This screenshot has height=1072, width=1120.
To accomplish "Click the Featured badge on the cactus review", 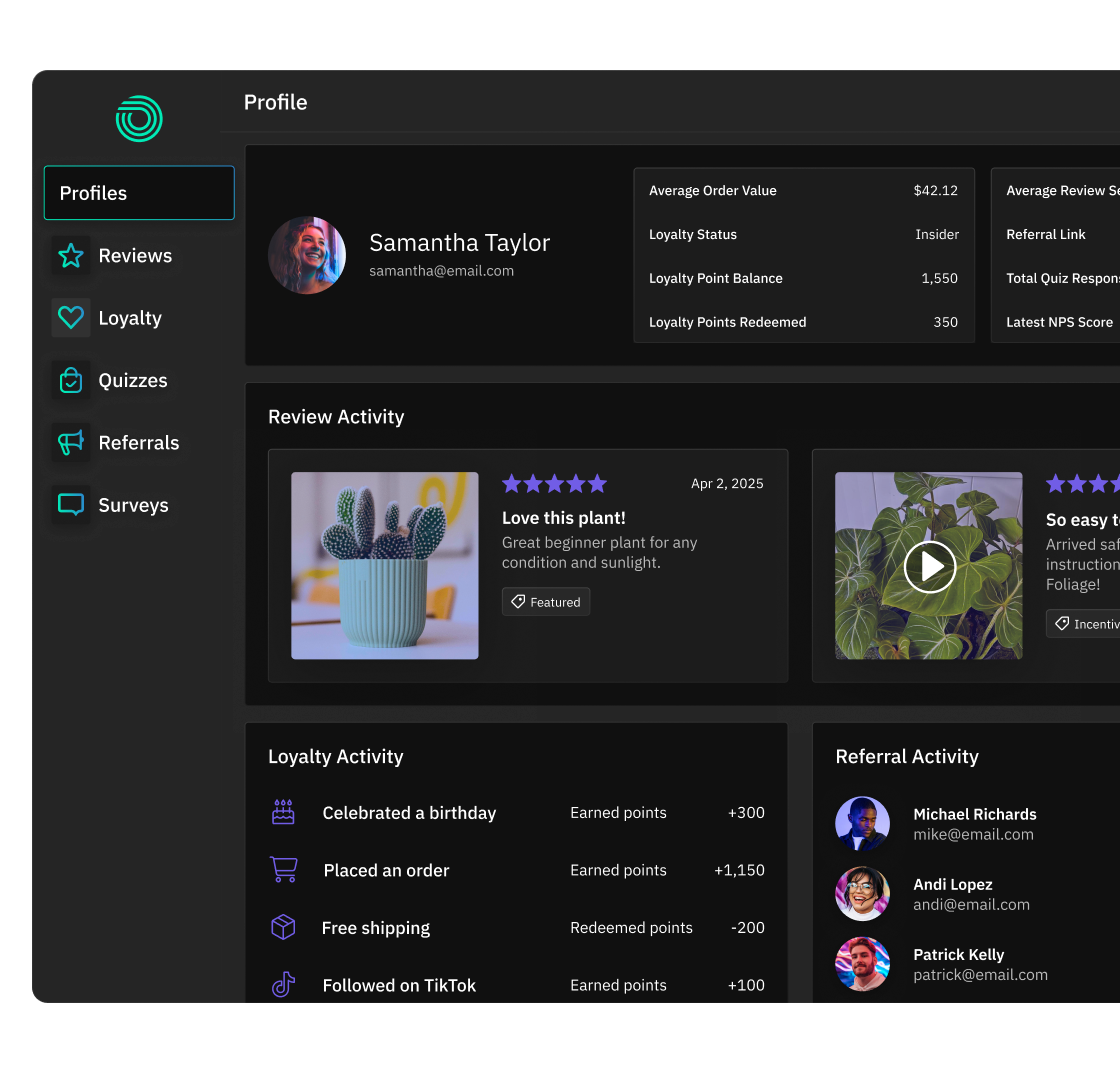I will 545,601.
